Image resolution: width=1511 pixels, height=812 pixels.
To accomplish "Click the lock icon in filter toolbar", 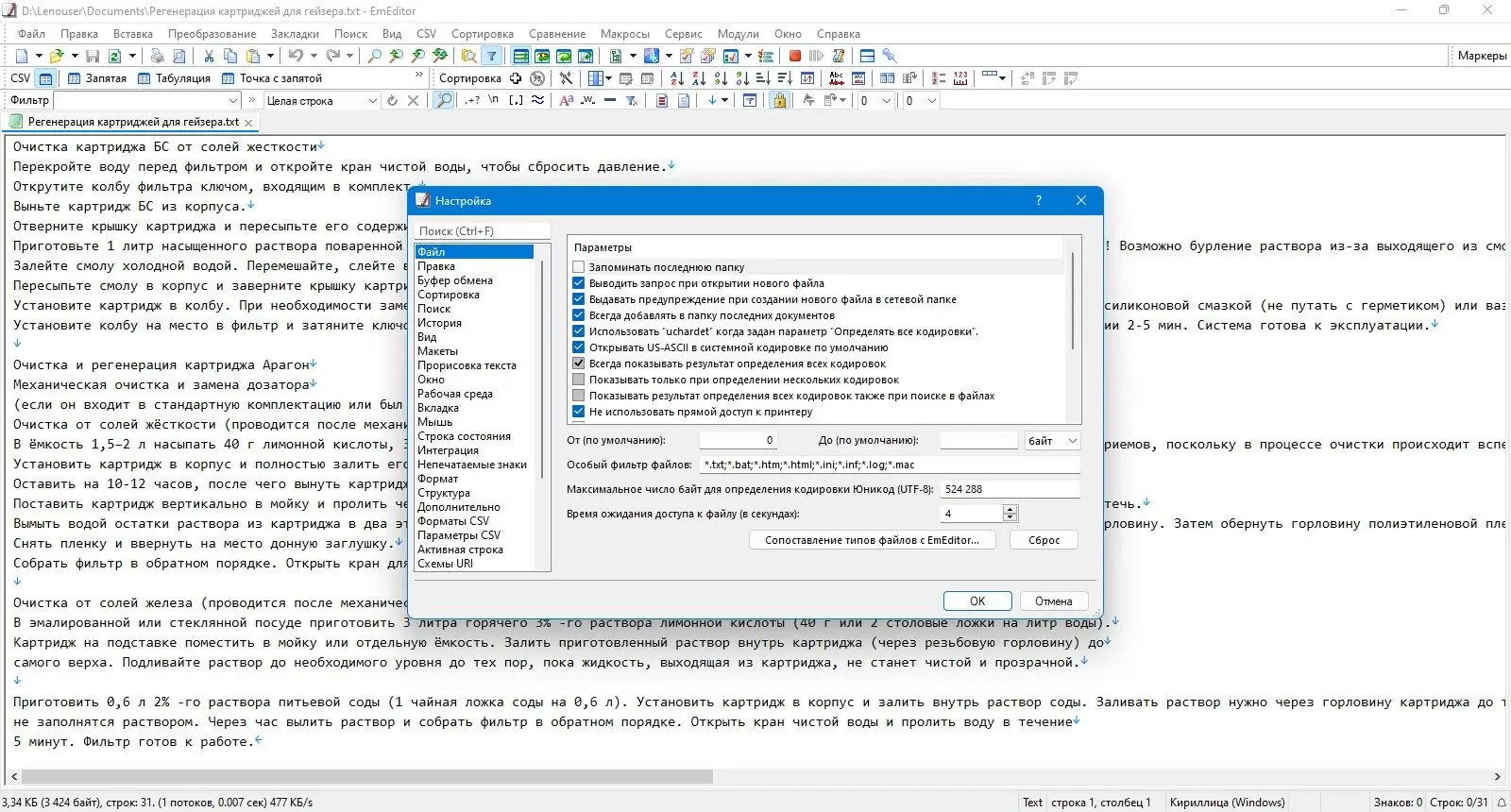I will click(x=779, y=100).
